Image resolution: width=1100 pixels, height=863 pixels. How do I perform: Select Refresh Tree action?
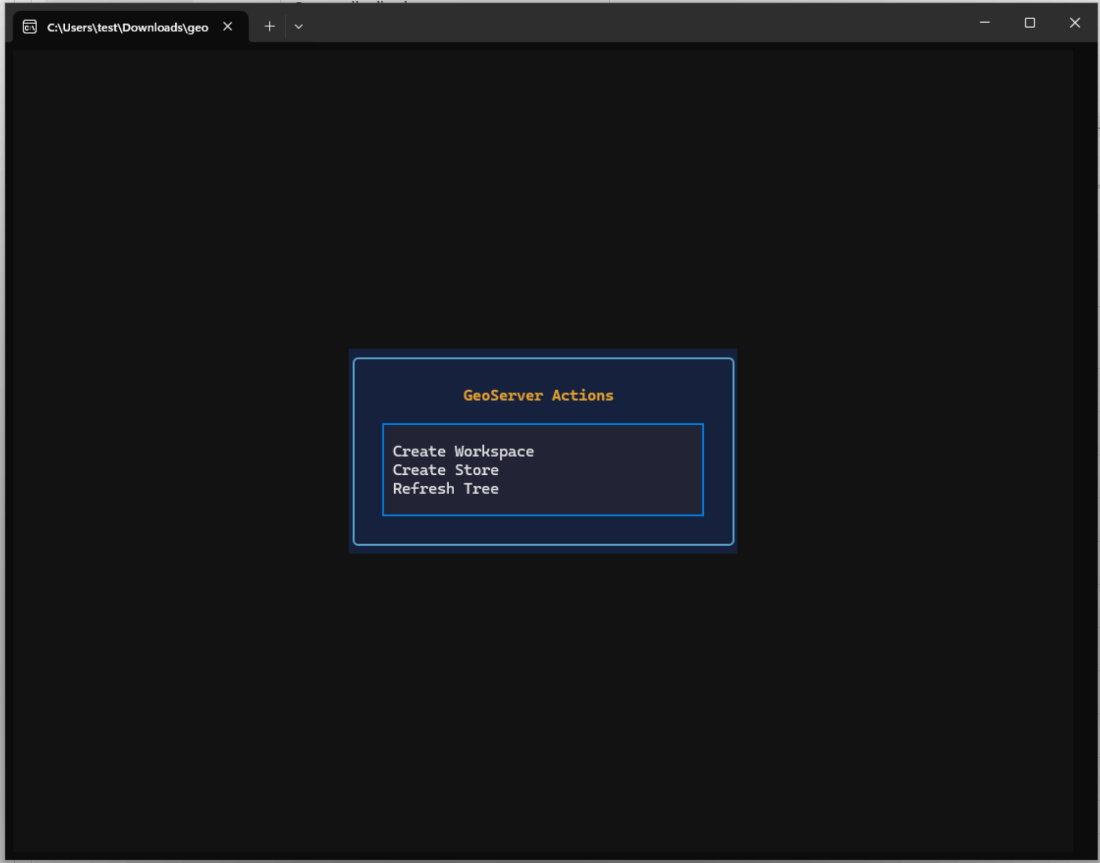(445, 488)
